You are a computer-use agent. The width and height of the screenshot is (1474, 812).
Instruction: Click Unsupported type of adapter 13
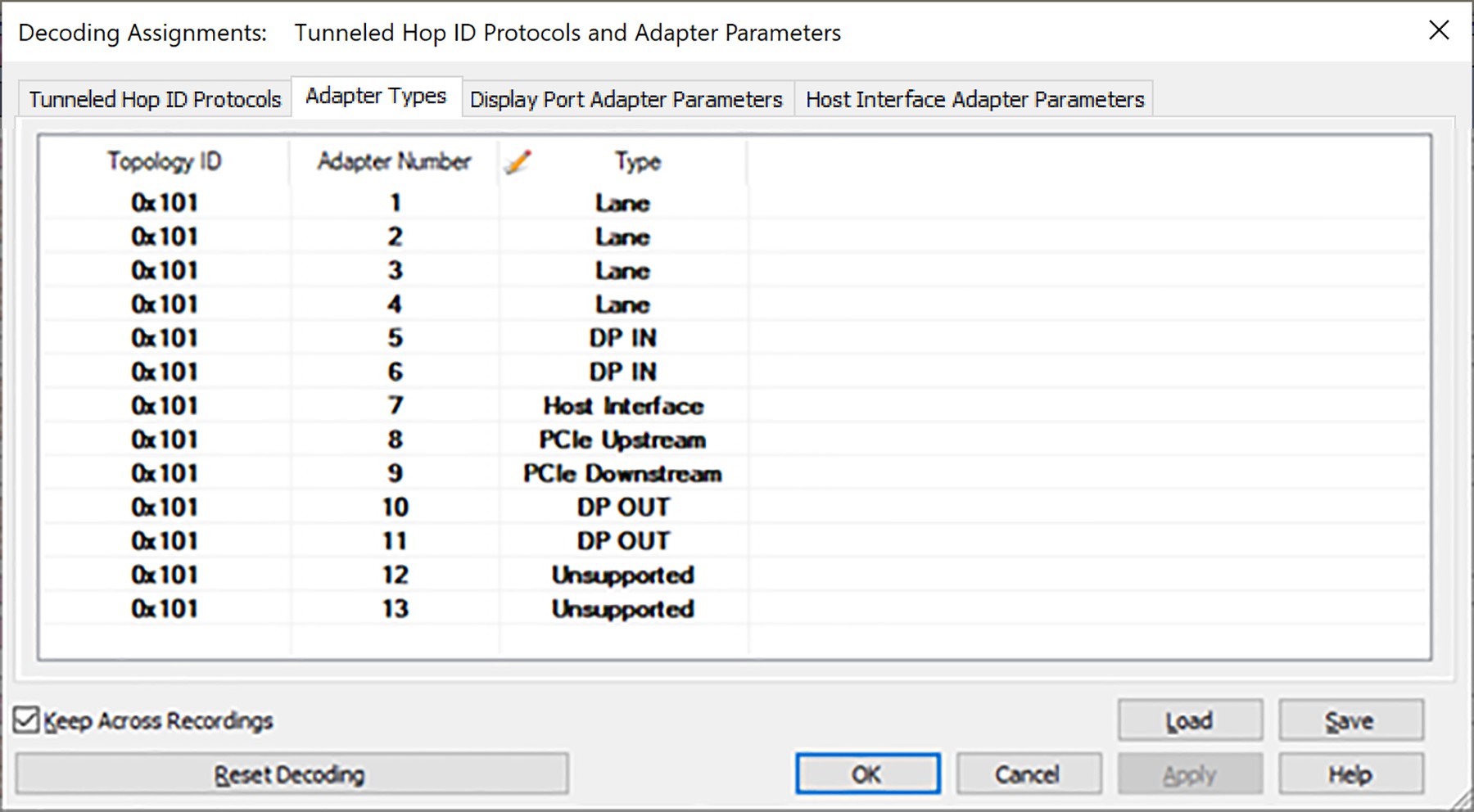(622, 610)
